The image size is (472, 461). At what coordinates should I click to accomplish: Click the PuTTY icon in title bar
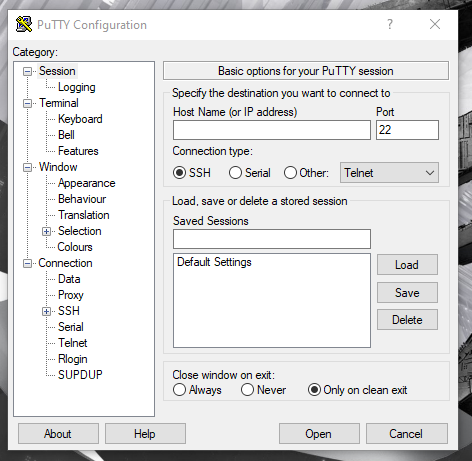point(24,24)
